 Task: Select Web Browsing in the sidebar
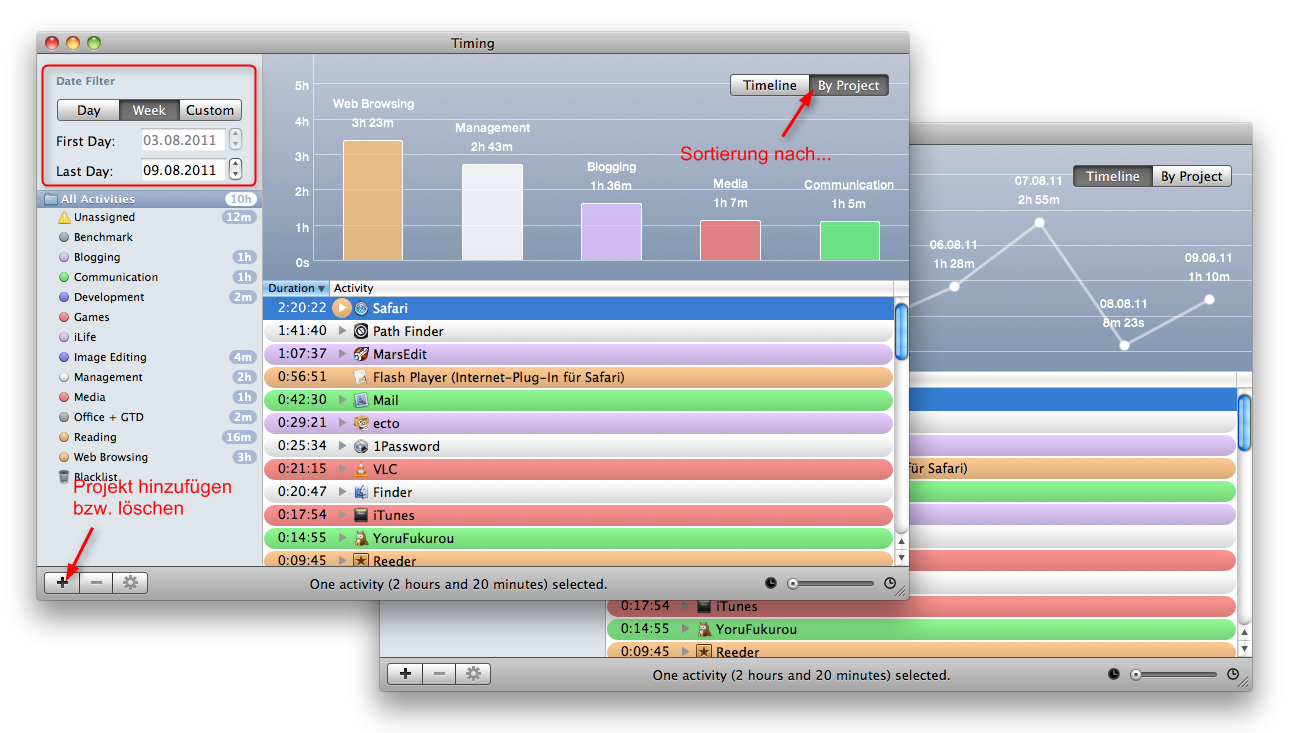[110, 457]
